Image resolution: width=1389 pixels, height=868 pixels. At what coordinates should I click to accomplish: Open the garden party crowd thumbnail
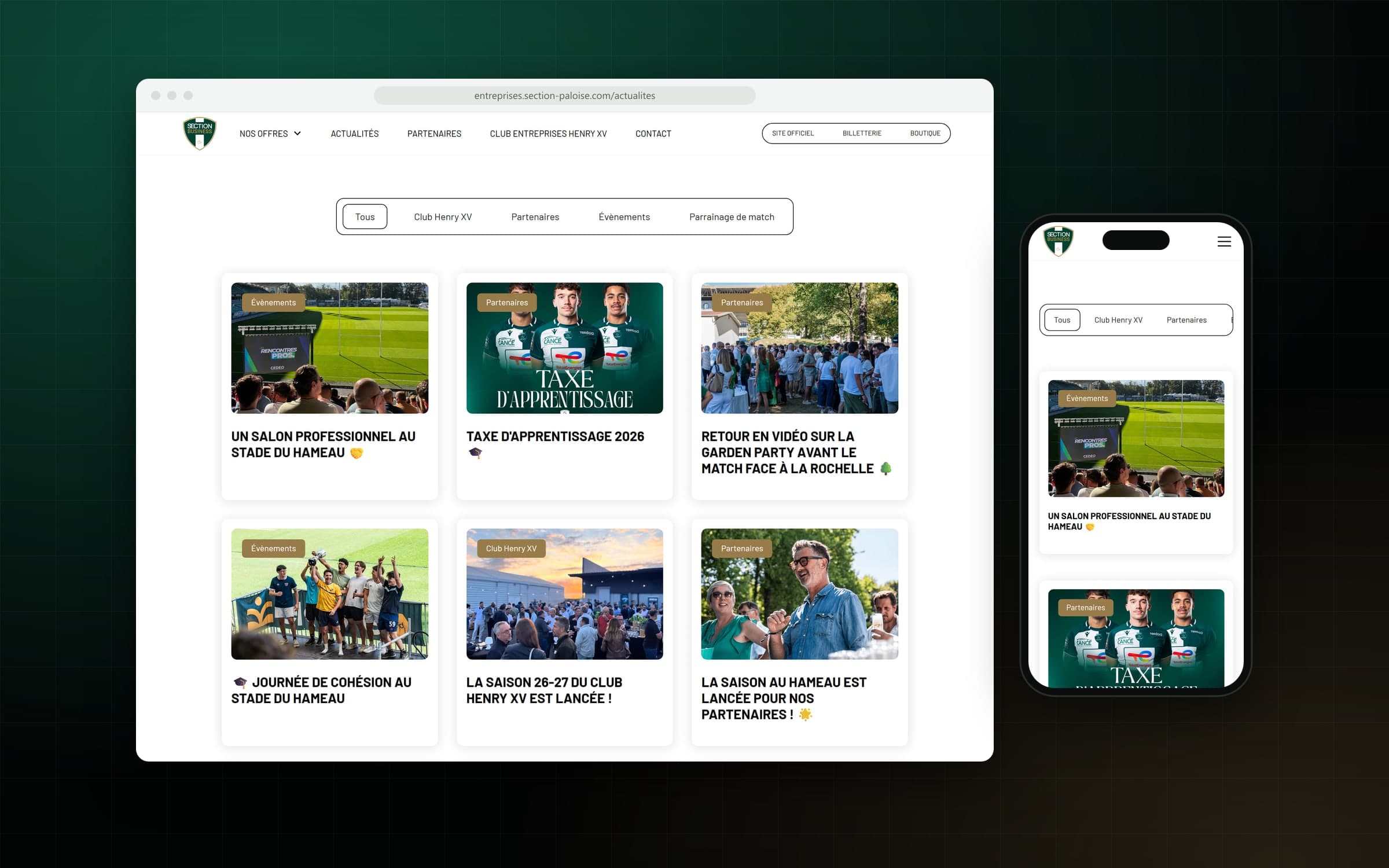[799, 348]
